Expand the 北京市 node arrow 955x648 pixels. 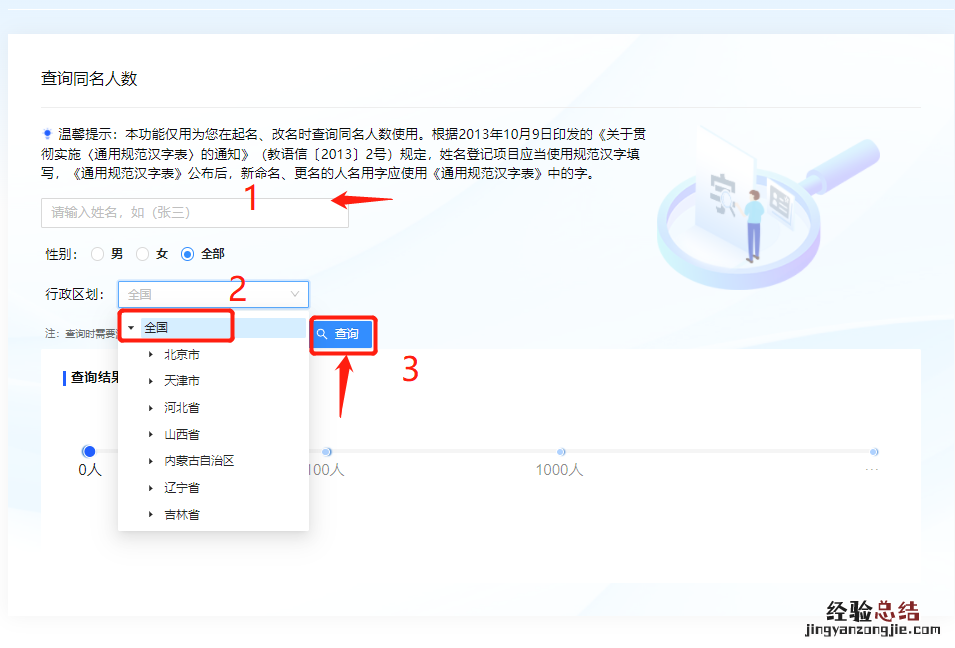[150, 354]
